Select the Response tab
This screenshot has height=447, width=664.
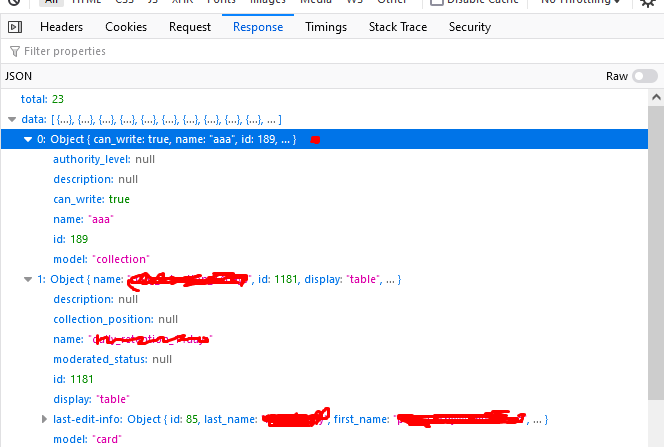258,27
